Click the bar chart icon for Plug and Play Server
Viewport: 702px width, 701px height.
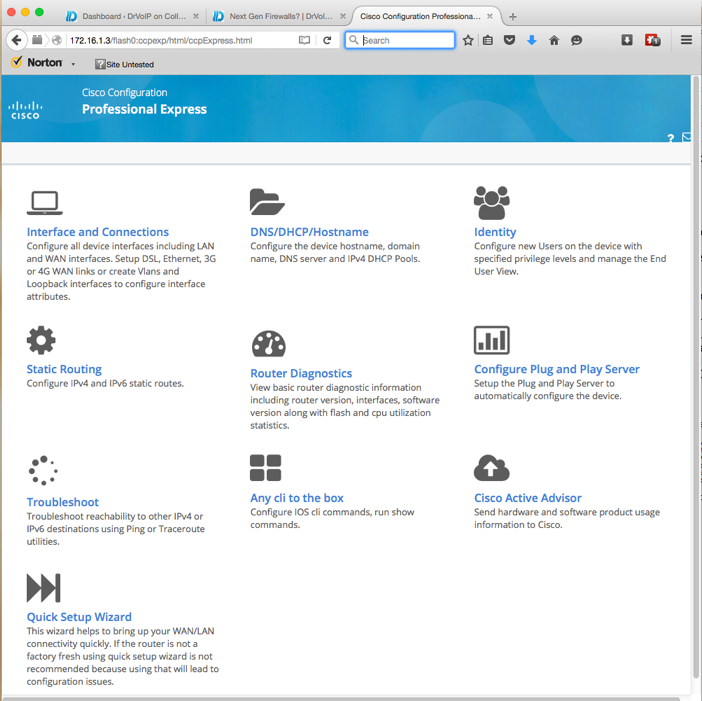[491, 340]
